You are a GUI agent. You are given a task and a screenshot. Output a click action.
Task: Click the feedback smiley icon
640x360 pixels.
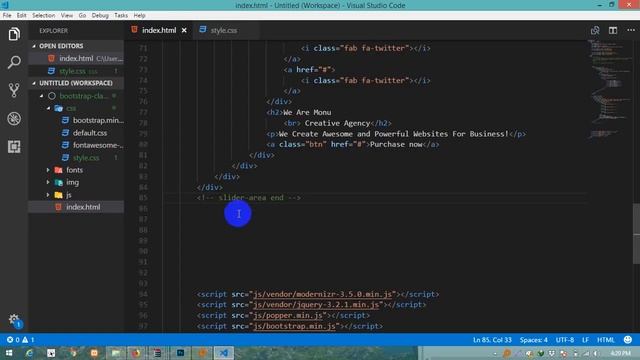628,340
